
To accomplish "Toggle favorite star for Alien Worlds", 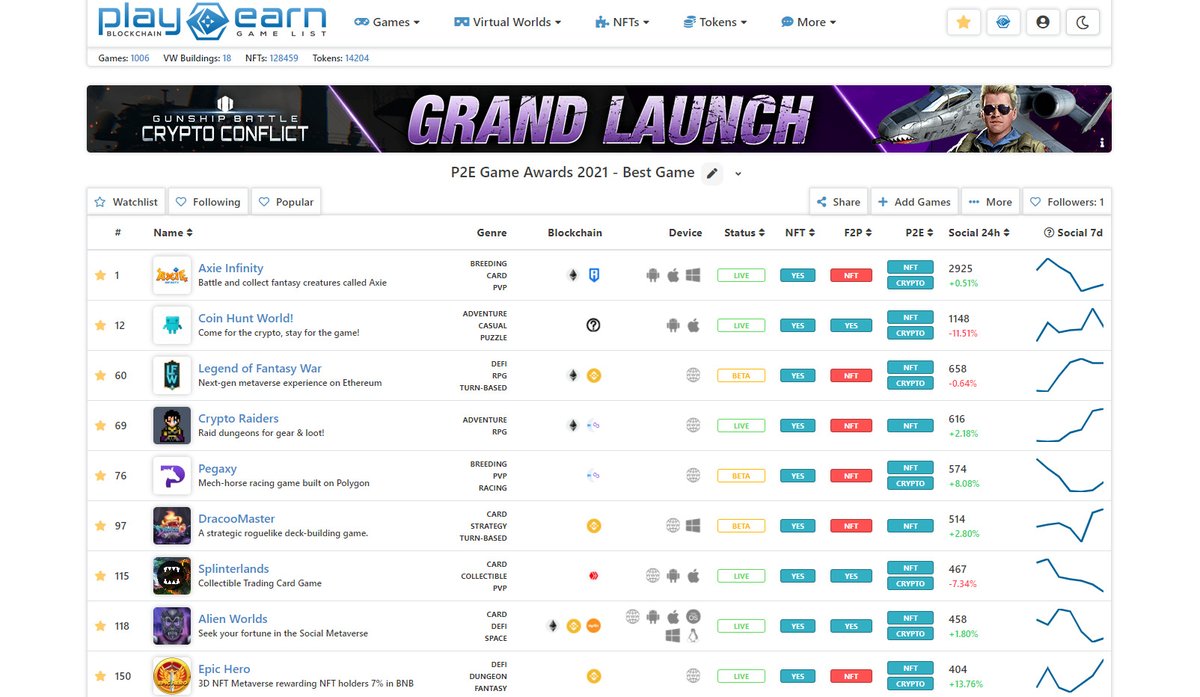I will [100, 626].
